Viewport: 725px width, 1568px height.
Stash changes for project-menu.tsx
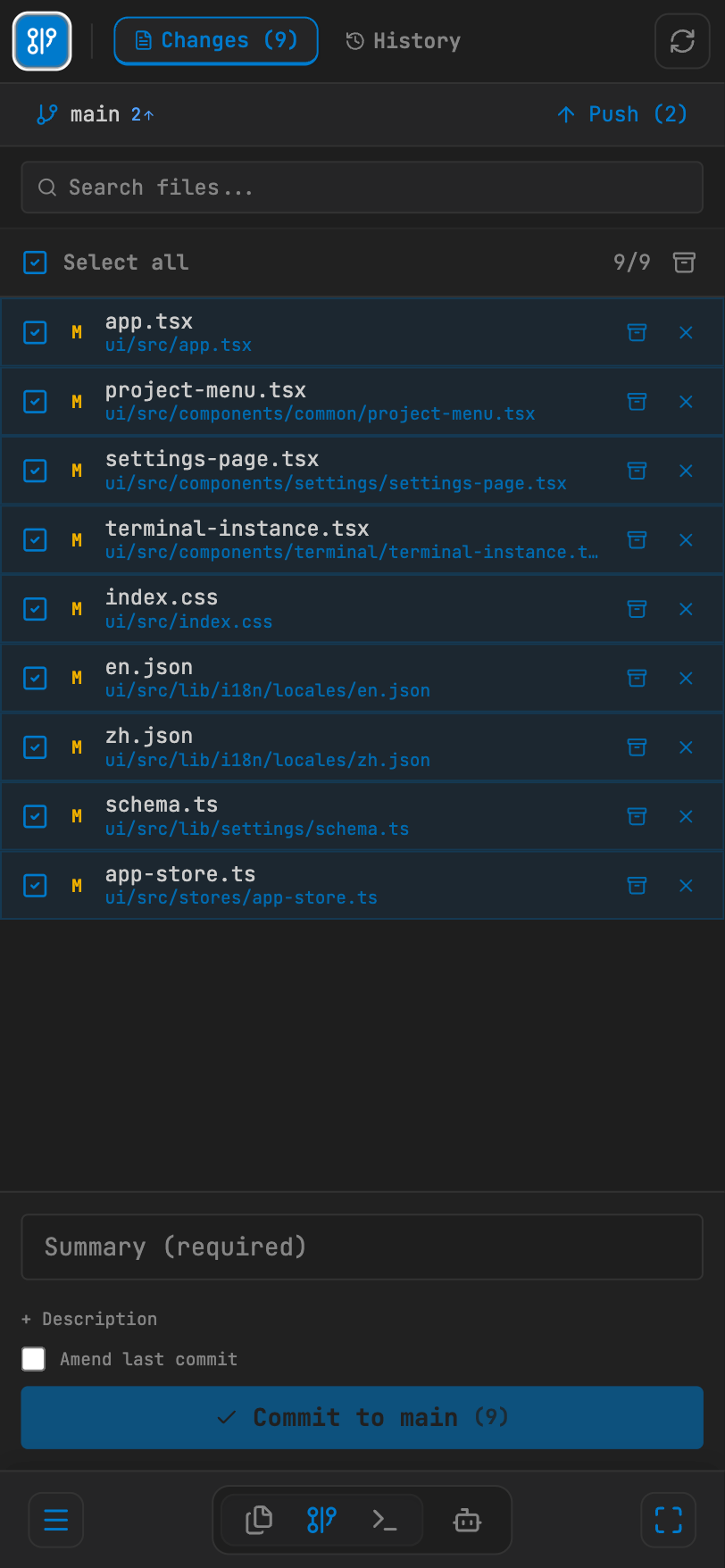click(637, 402)
